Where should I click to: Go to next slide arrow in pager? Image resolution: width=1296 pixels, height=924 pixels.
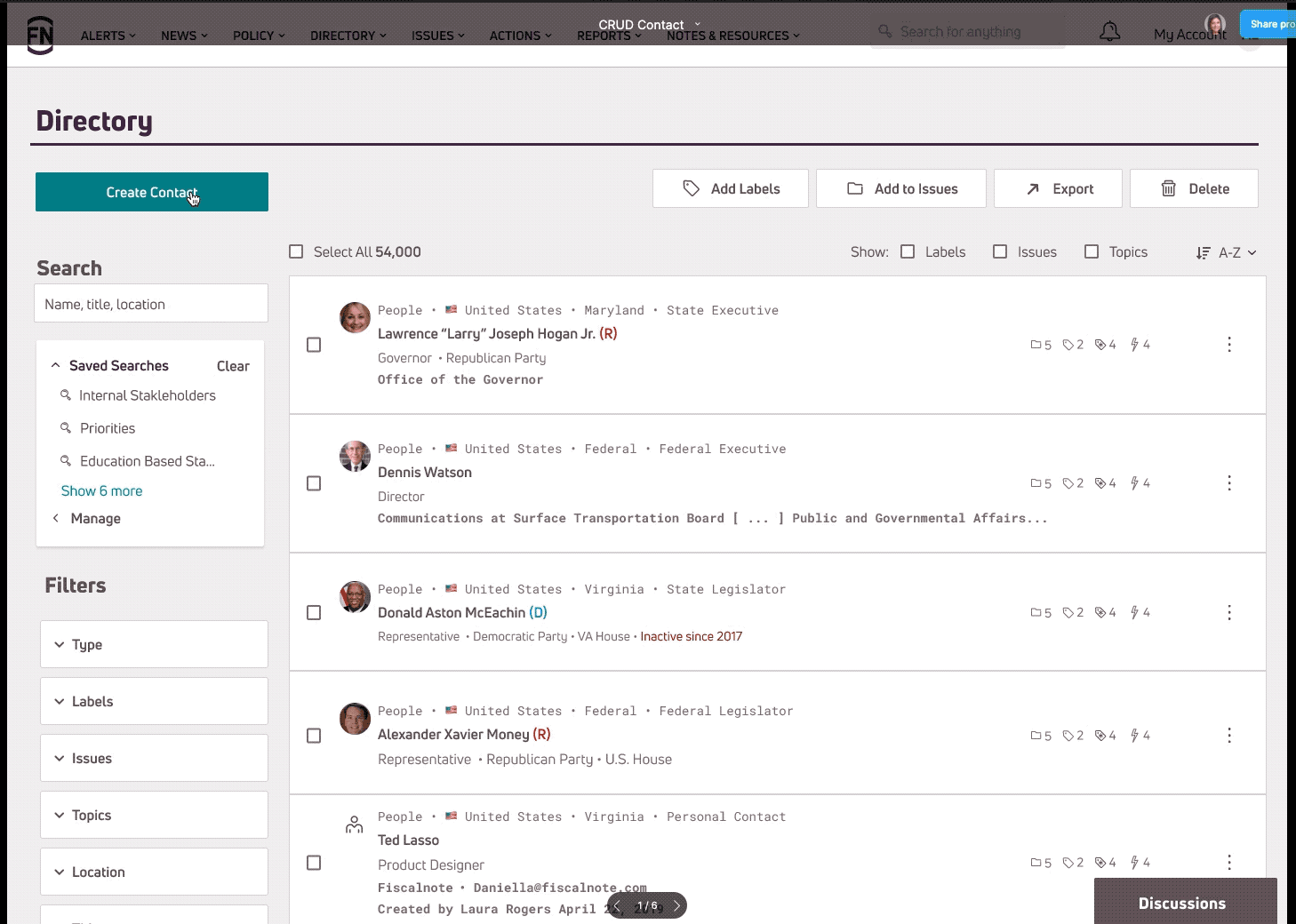click(x=676, y=906)
